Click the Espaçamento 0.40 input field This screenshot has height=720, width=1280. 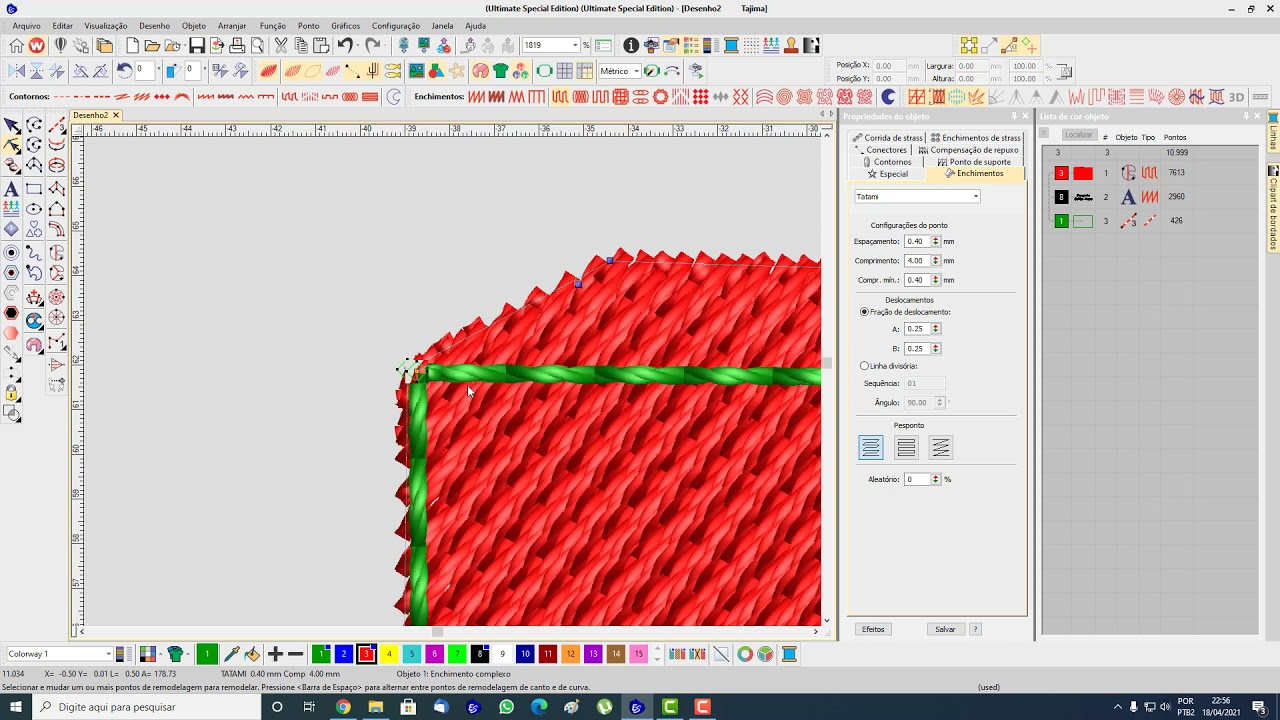tap(917, 241)
